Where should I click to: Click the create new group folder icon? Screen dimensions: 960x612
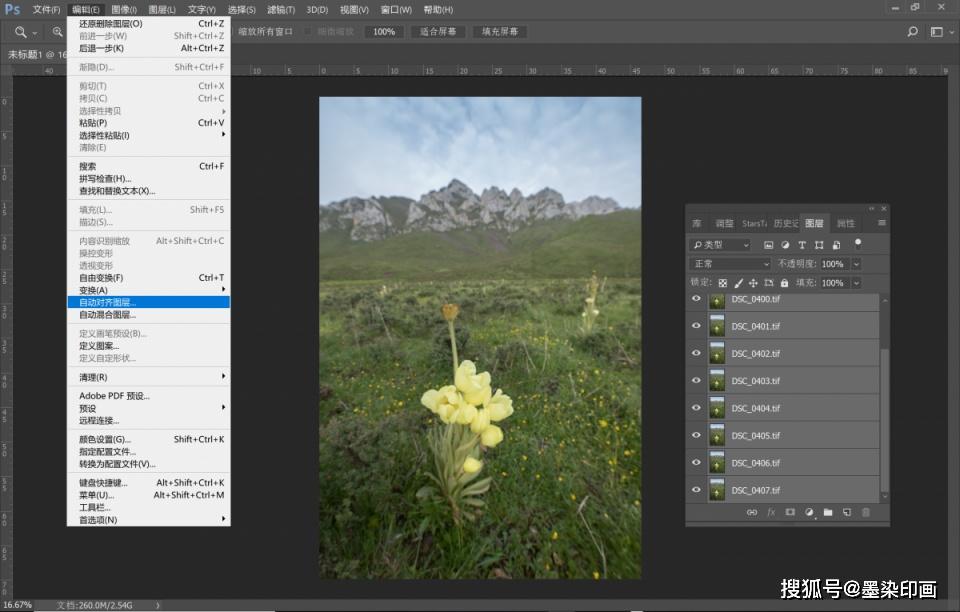(828, 512)
